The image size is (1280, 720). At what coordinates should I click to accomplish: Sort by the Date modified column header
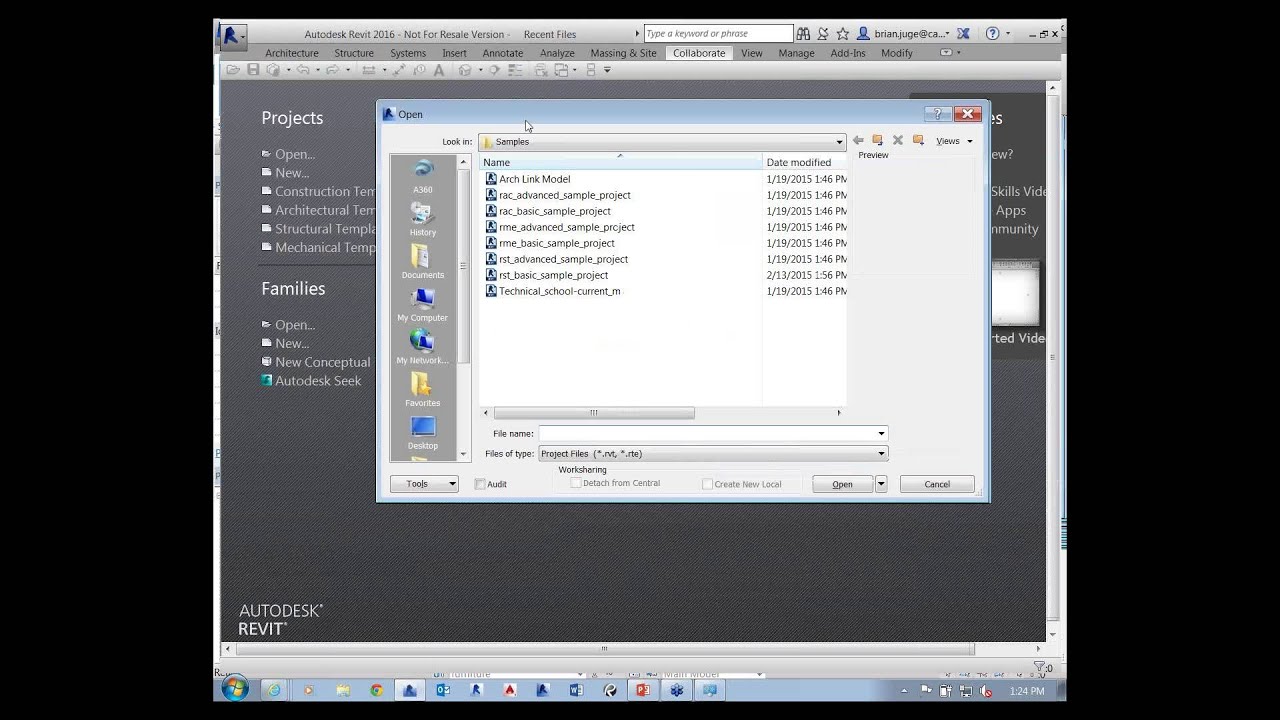[805, 162]
